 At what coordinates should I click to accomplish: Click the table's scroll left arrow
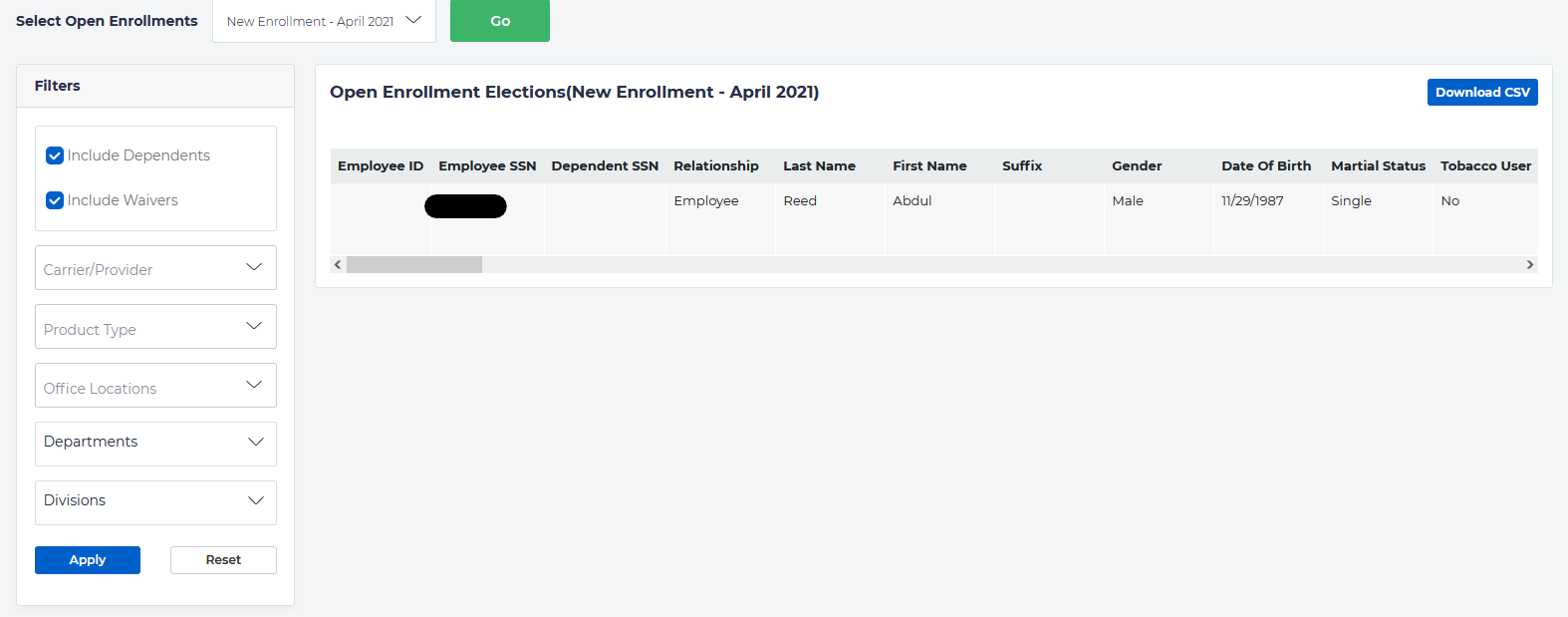click(x=338, y=264)
